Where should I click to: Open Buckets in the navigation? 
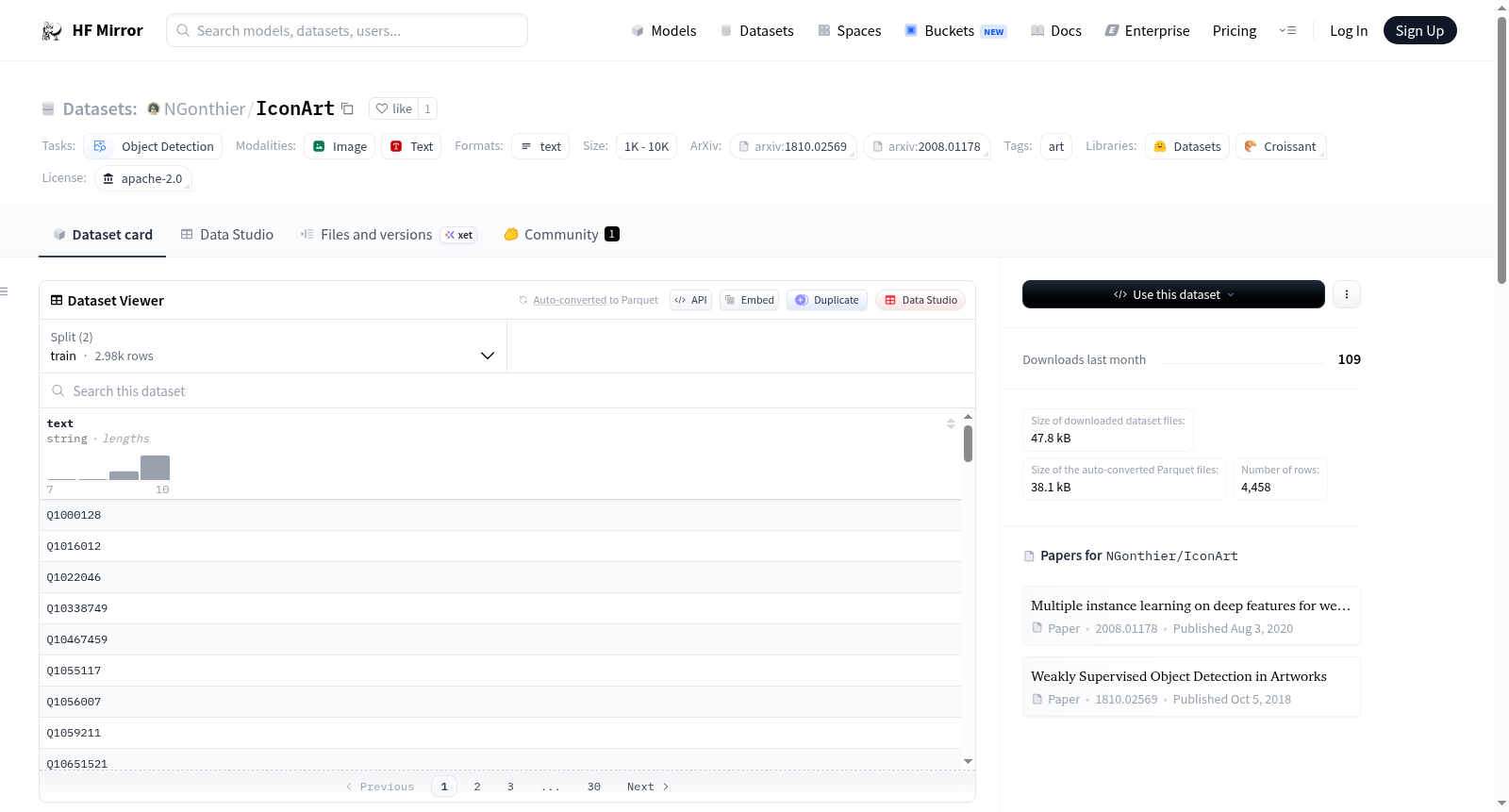(x=955, y=31)
